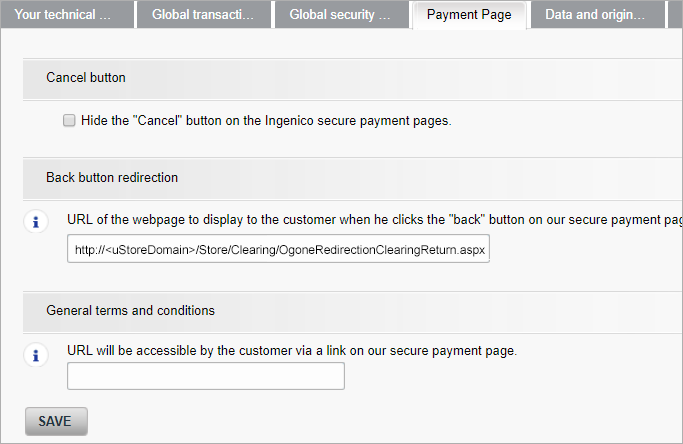
Task: Select the Payment Page tab
Action: click(469, 15)
